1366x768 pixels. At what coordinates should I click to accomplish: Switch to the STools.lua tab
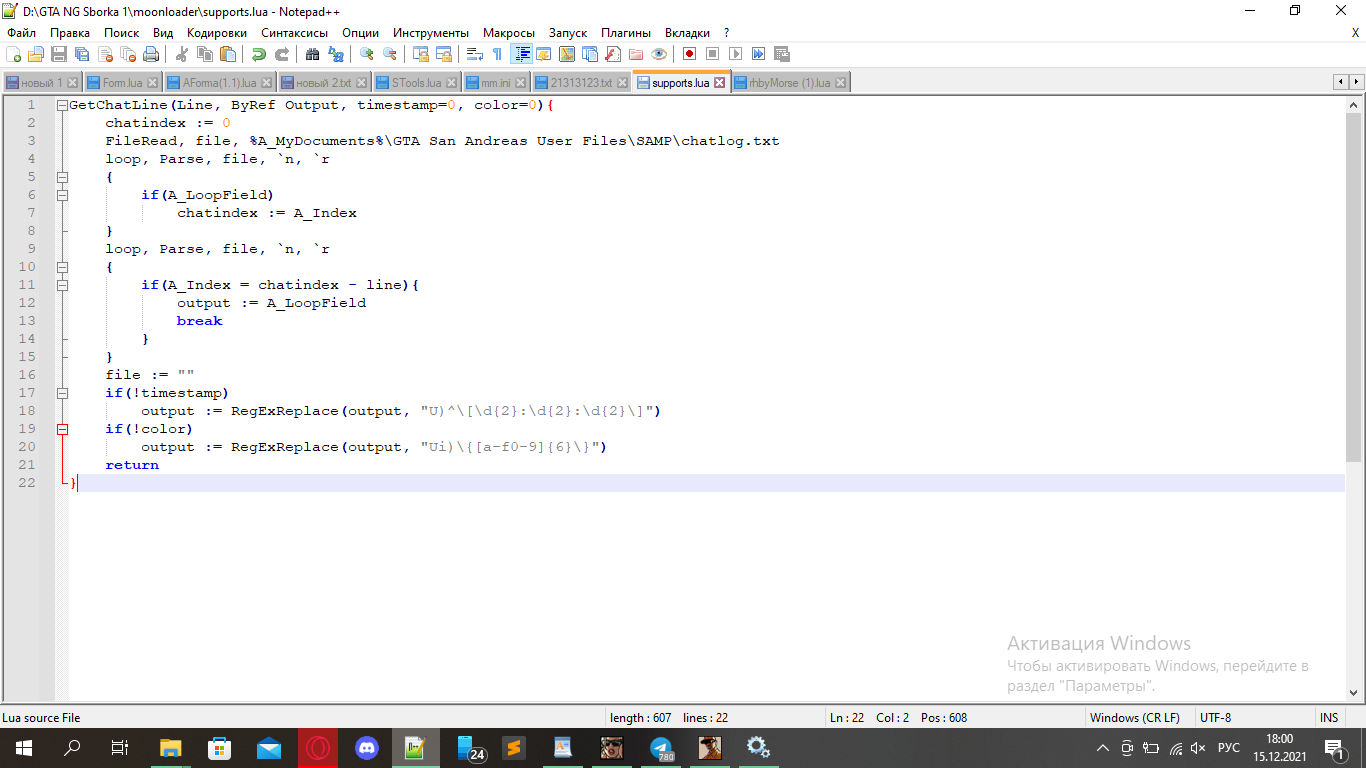point(416,83)
